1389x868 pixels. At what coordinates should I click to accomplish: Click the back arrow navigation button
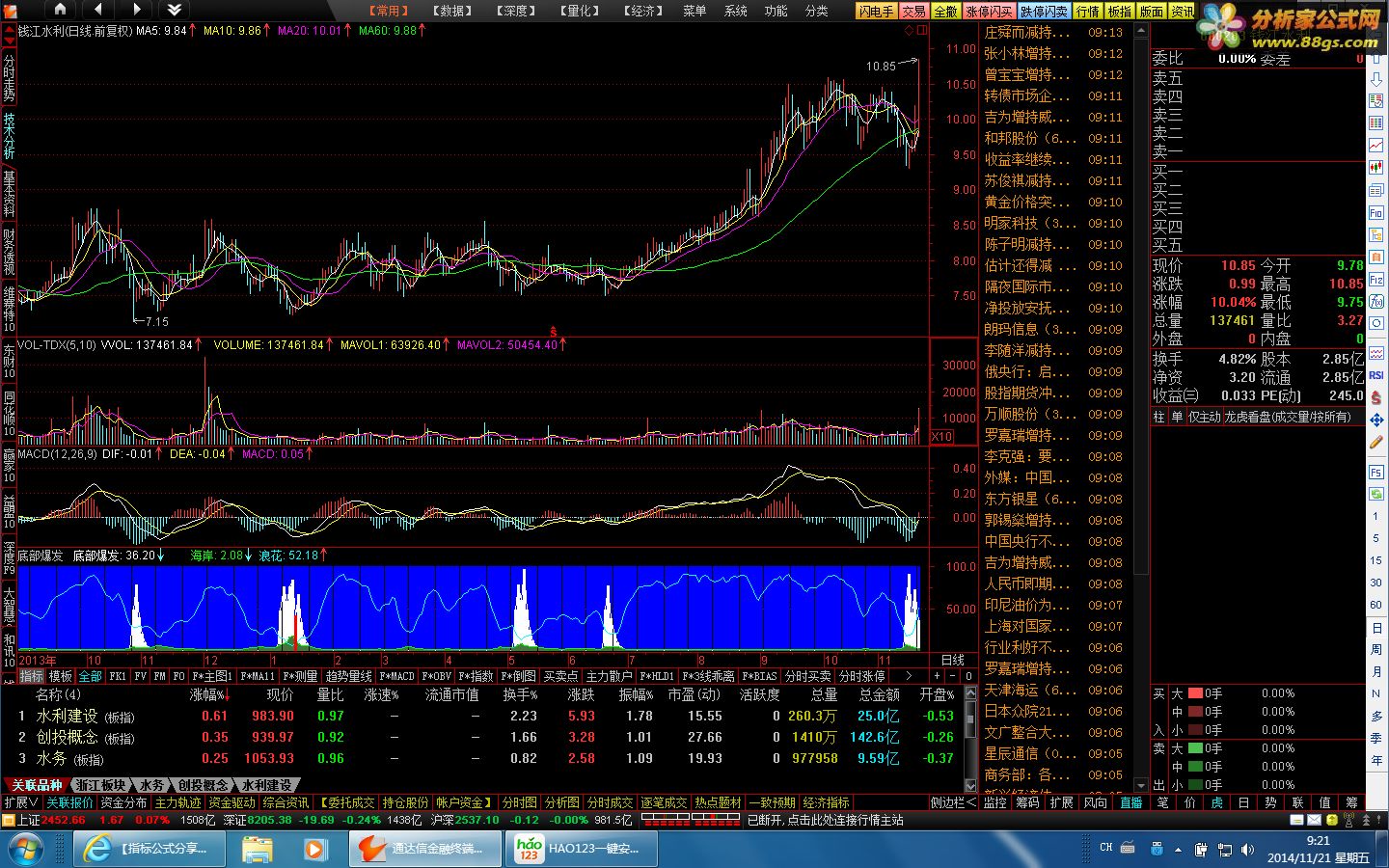(x=97, y=10)
